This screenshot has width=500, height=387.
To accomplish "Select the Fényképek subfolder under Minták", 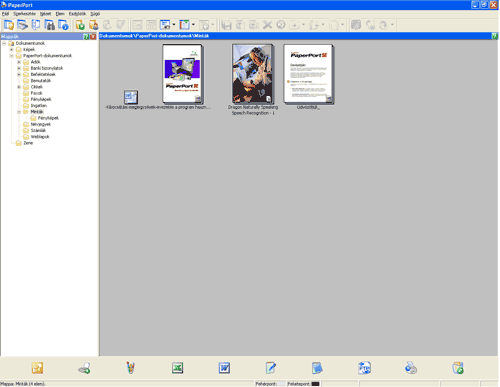I will click(48, 118).
